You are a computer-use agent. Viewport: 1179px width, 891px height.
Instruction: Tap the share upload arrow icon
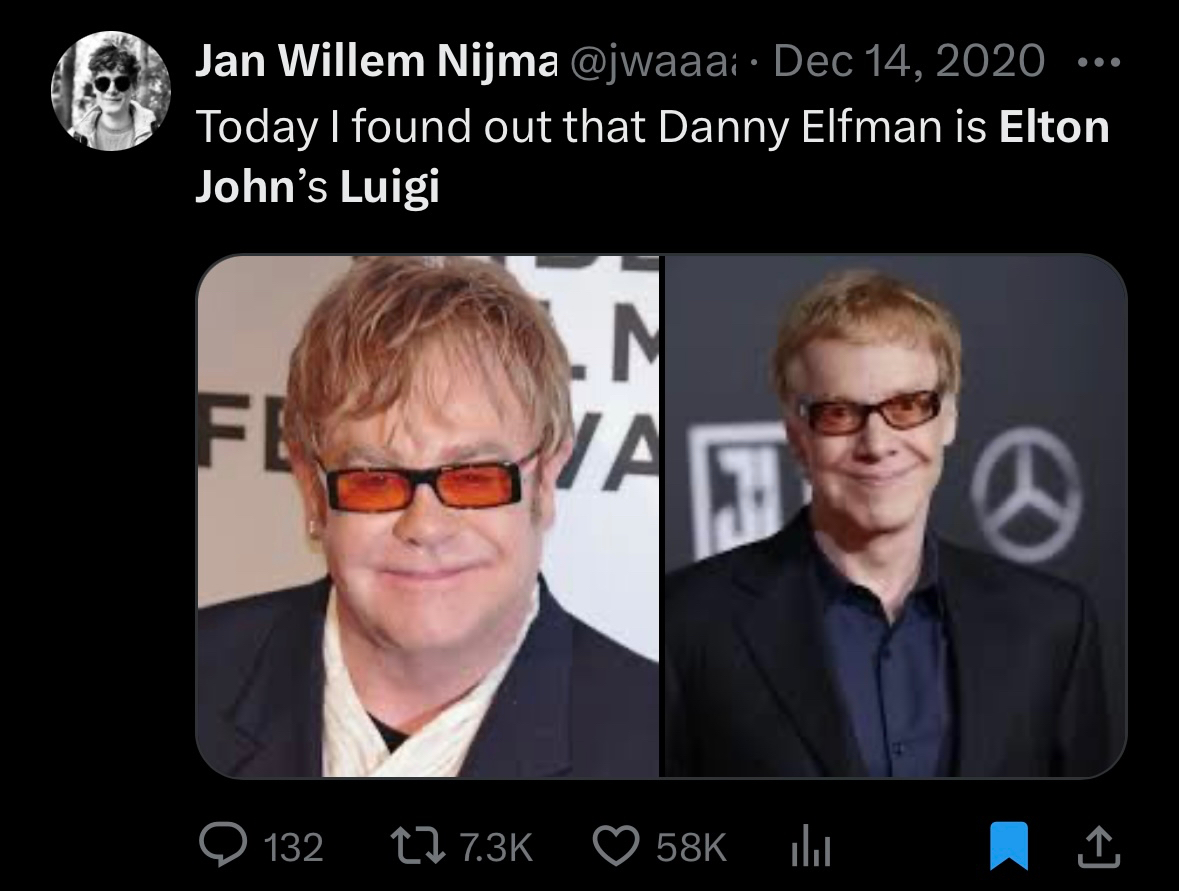[1099, 847]
